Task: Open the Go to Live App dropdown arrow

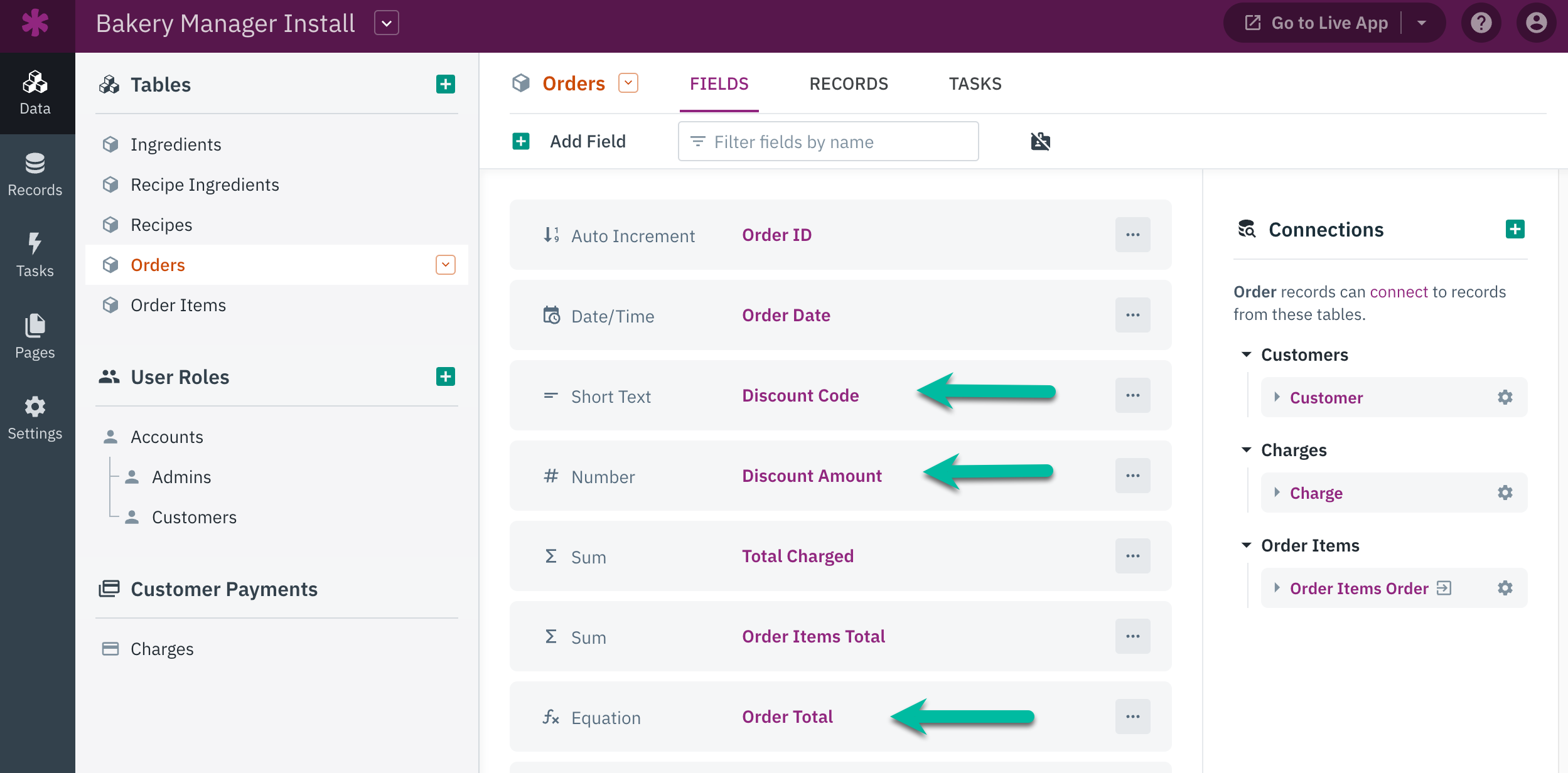Action: (1422, 23)
